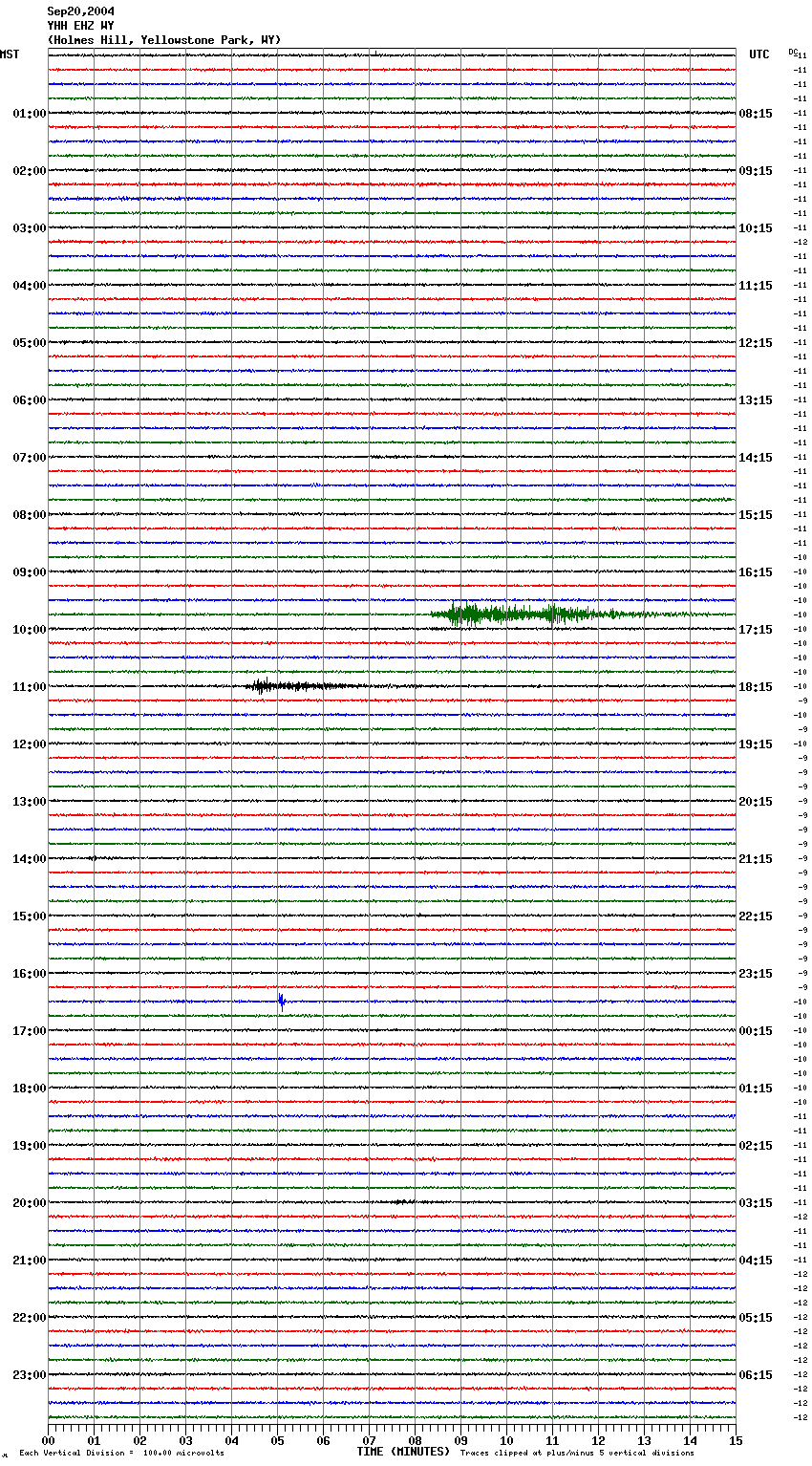Screen dimensions: 812x1466
Task: Click the '14:15' UTC row label
Action: click(756, 458)
